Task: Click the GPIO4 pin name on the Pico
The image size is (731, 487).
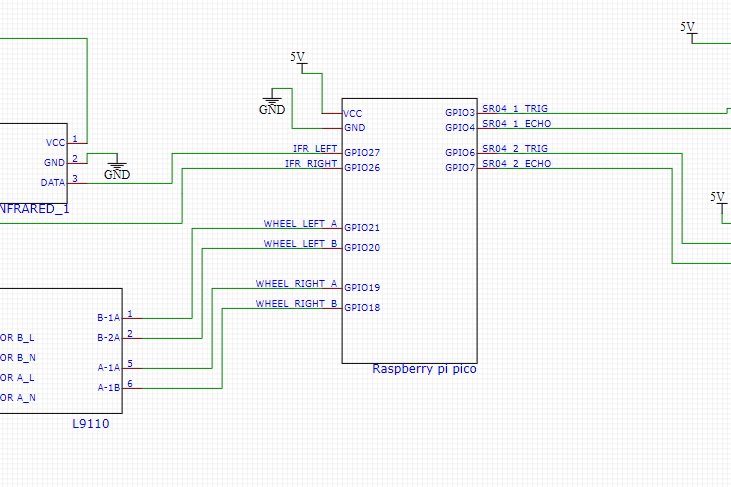Action: 460,128
